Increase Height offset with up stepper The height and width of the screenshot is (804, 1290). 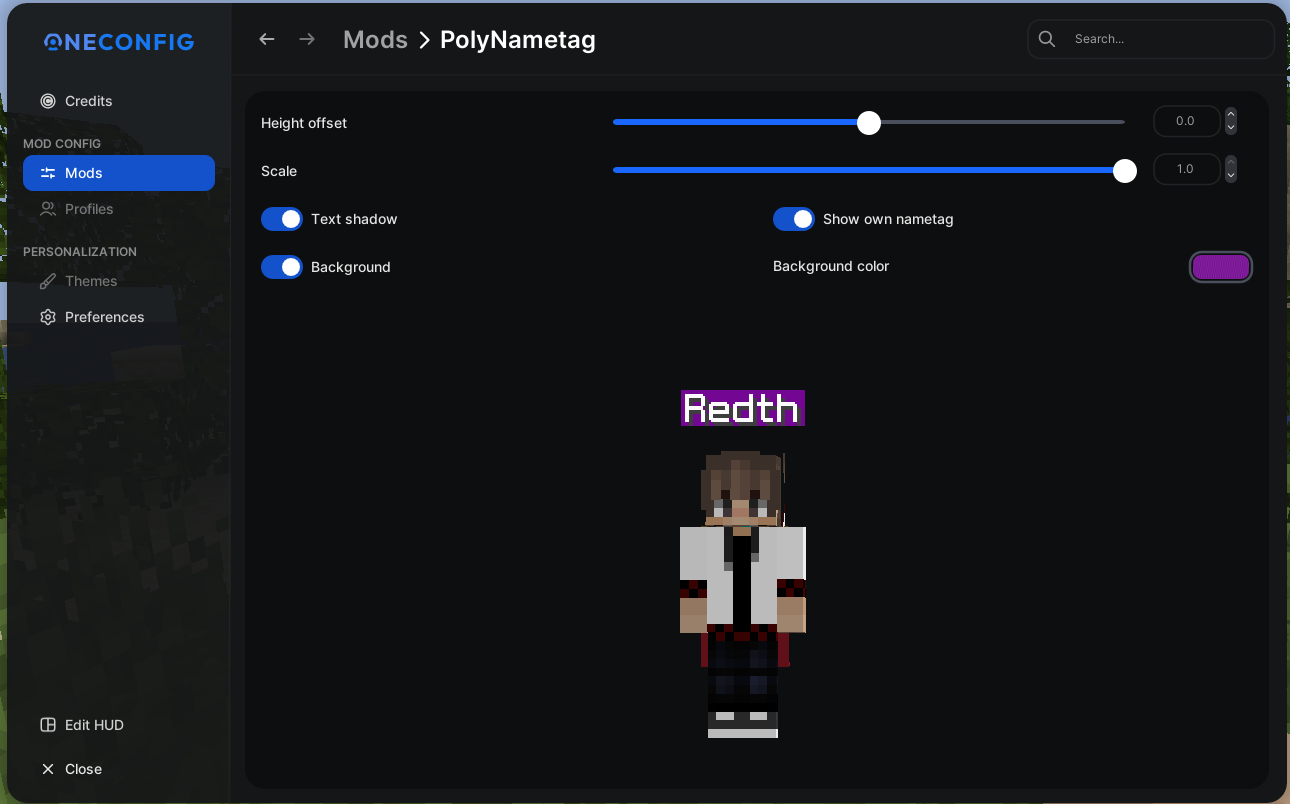point(1231,114)
